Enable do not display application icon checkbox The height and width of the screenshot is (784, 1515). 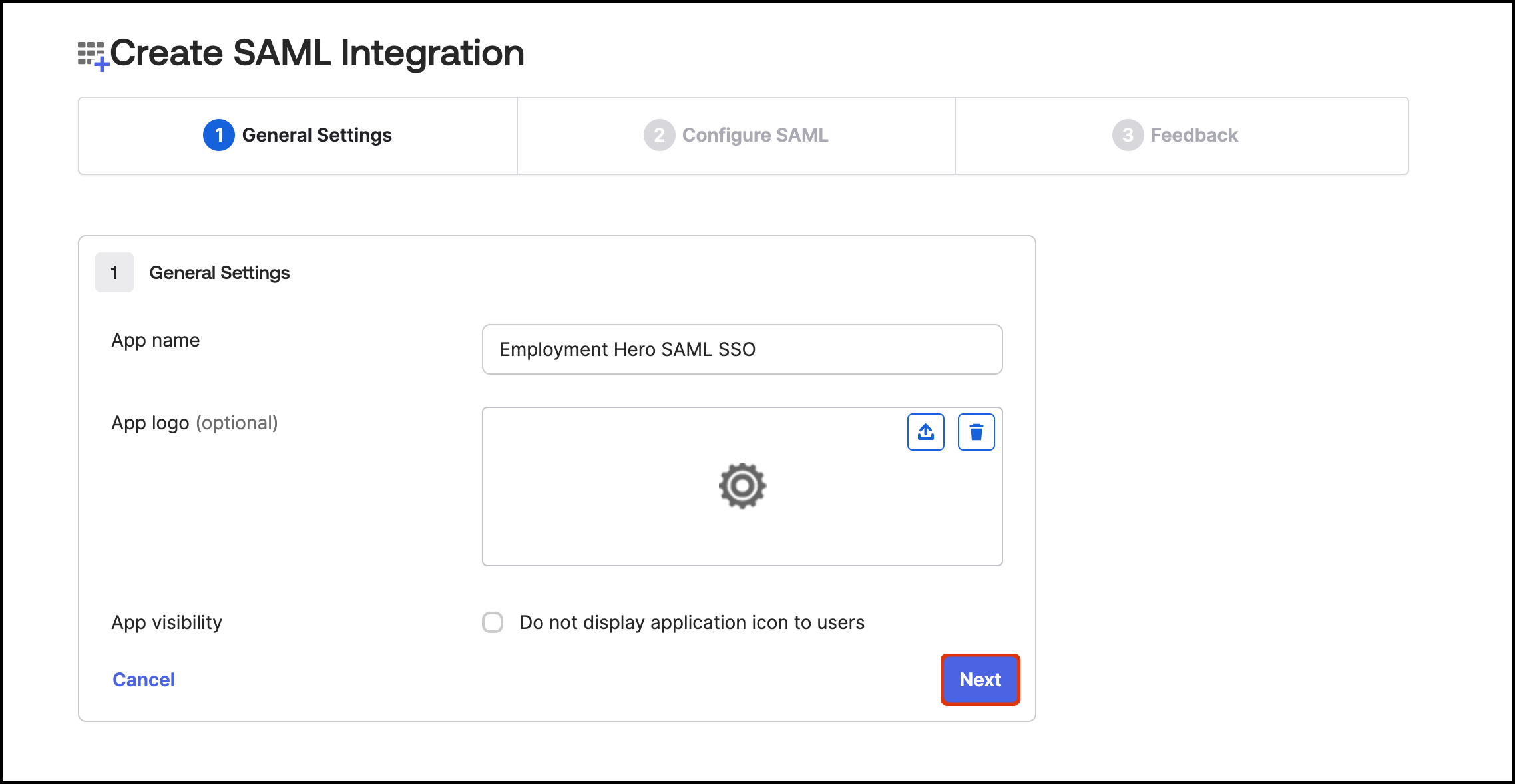pyautogui.click(x=493, y=622)
